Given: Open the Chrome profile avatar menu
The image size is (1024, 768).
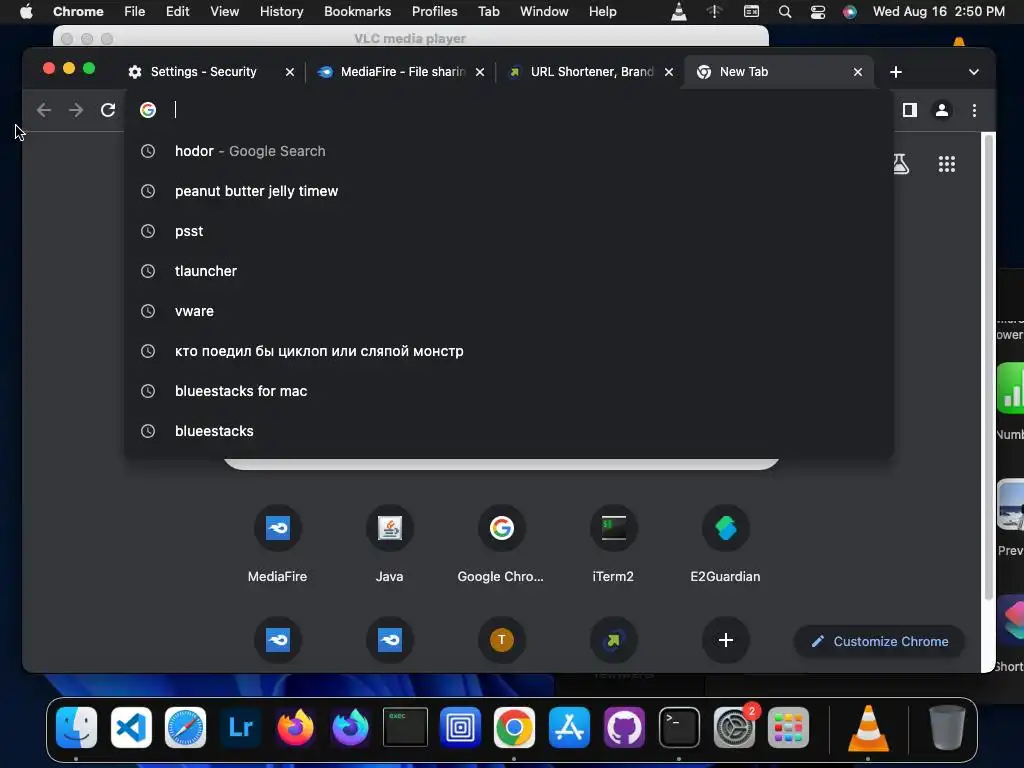Looking at the screenshot, I should (942, 110).
